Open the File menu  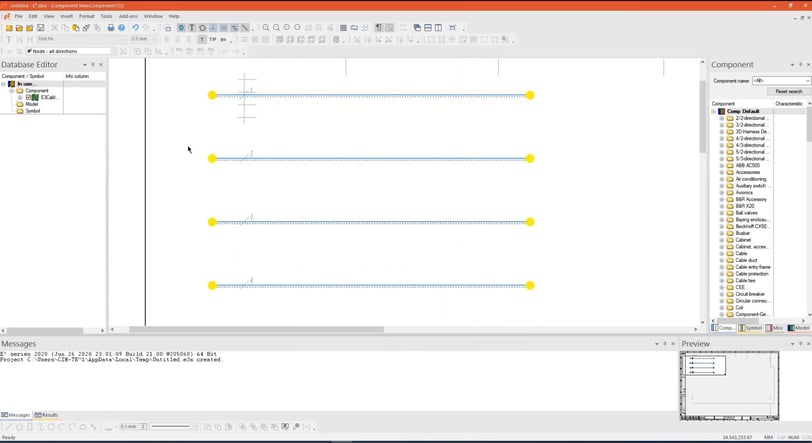click(18, 17)
